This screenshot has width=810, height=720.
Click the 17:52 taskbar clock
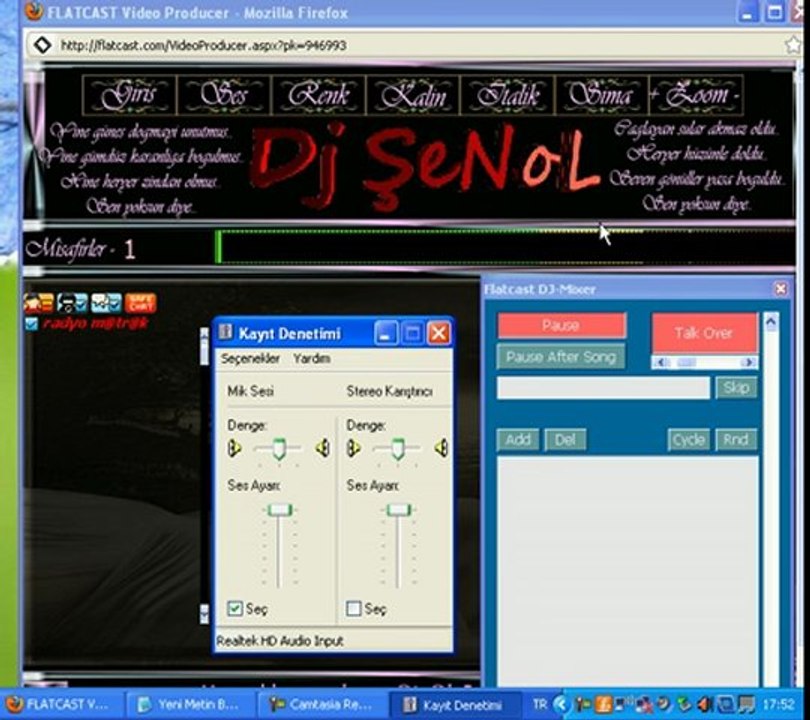click(778, 704)
